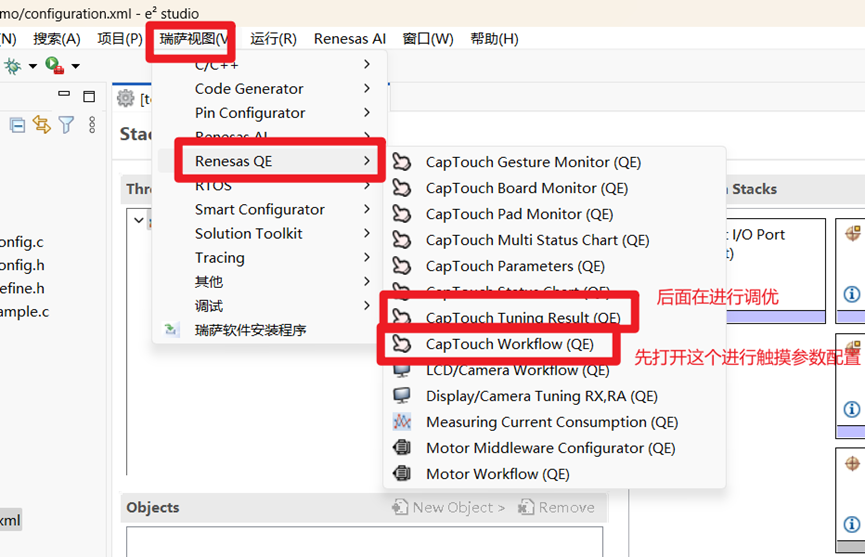Select onfig.c file in project tree
Viewport: 865px width, 557px height.
coord(22,242)
